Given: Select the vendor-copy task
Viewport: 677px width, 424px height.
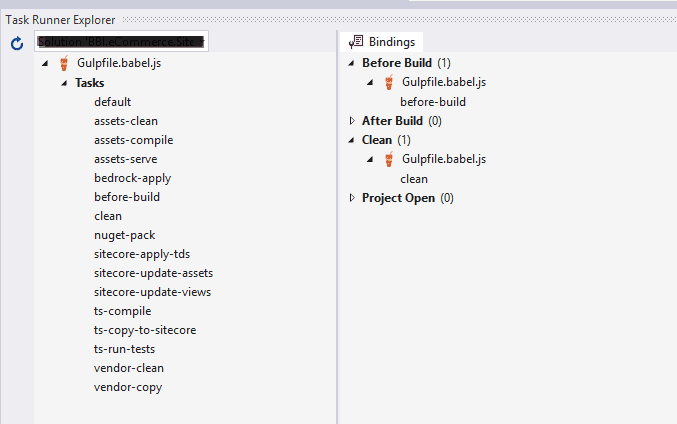Looking at the screenshot, I should pyautogui.click(x=128, y=387).
